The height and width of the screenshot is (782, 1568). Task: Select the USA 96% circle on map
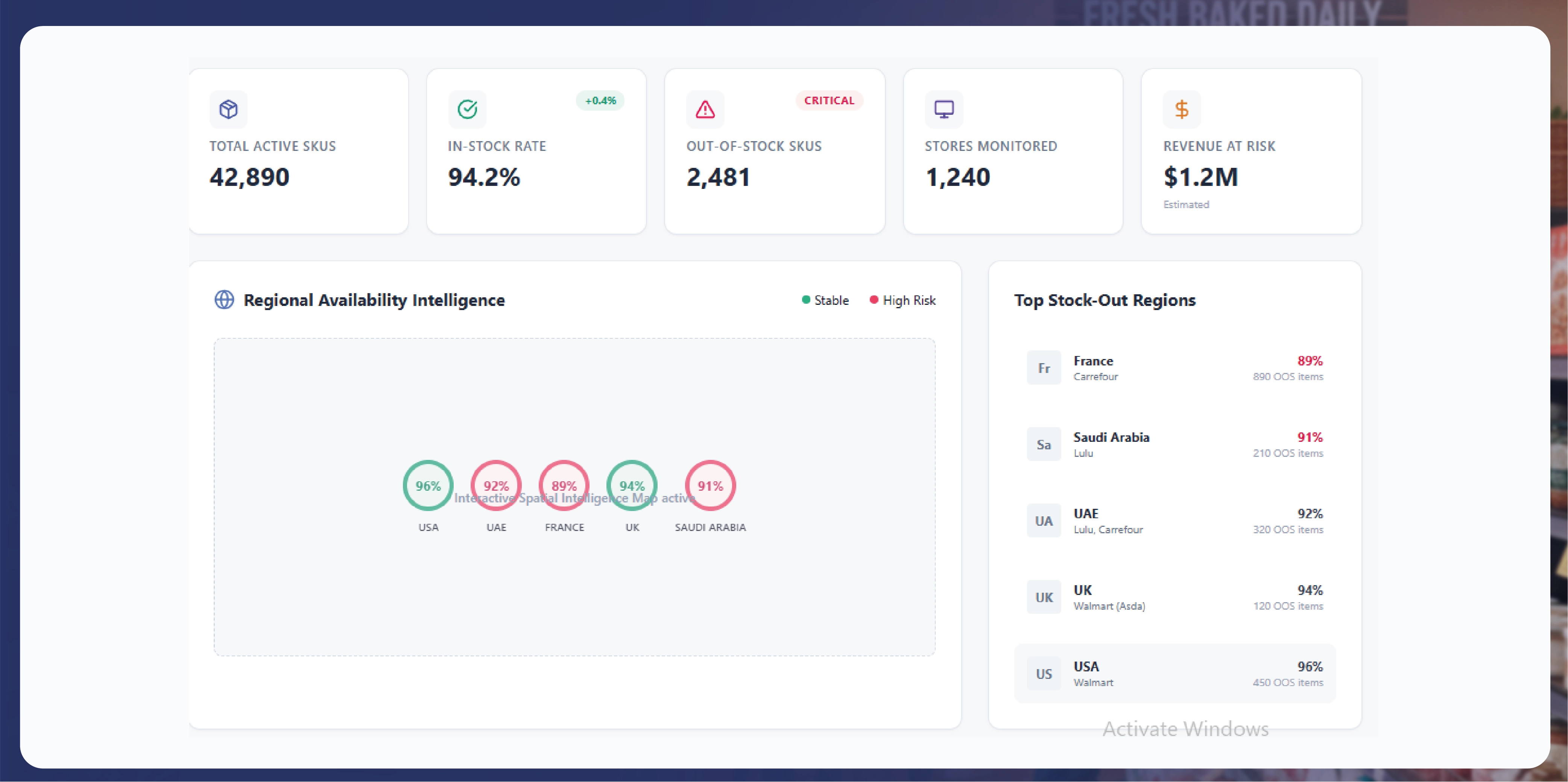[x=428, y=485]
